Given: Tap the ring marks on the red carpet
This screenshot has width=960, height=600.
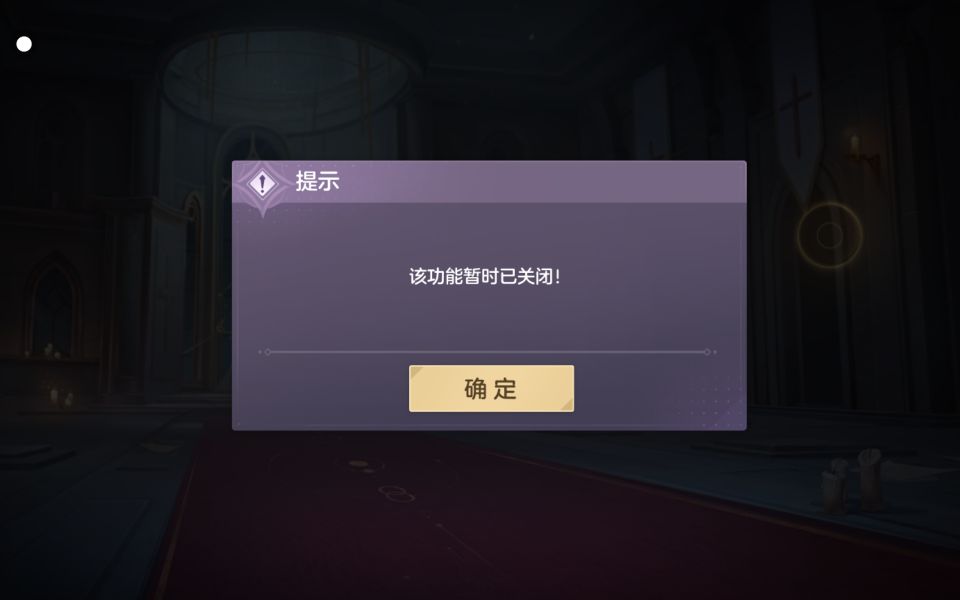Looking at the screenshot, I should 397,493.
